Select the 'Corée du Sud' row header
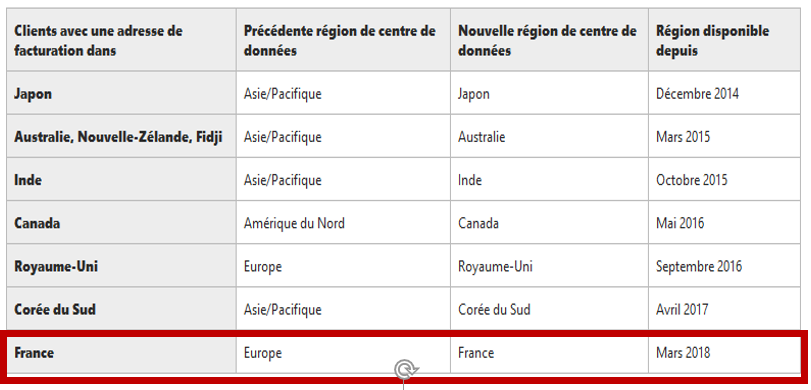Screen dimensions: 811x390 [x=122, y=309]
